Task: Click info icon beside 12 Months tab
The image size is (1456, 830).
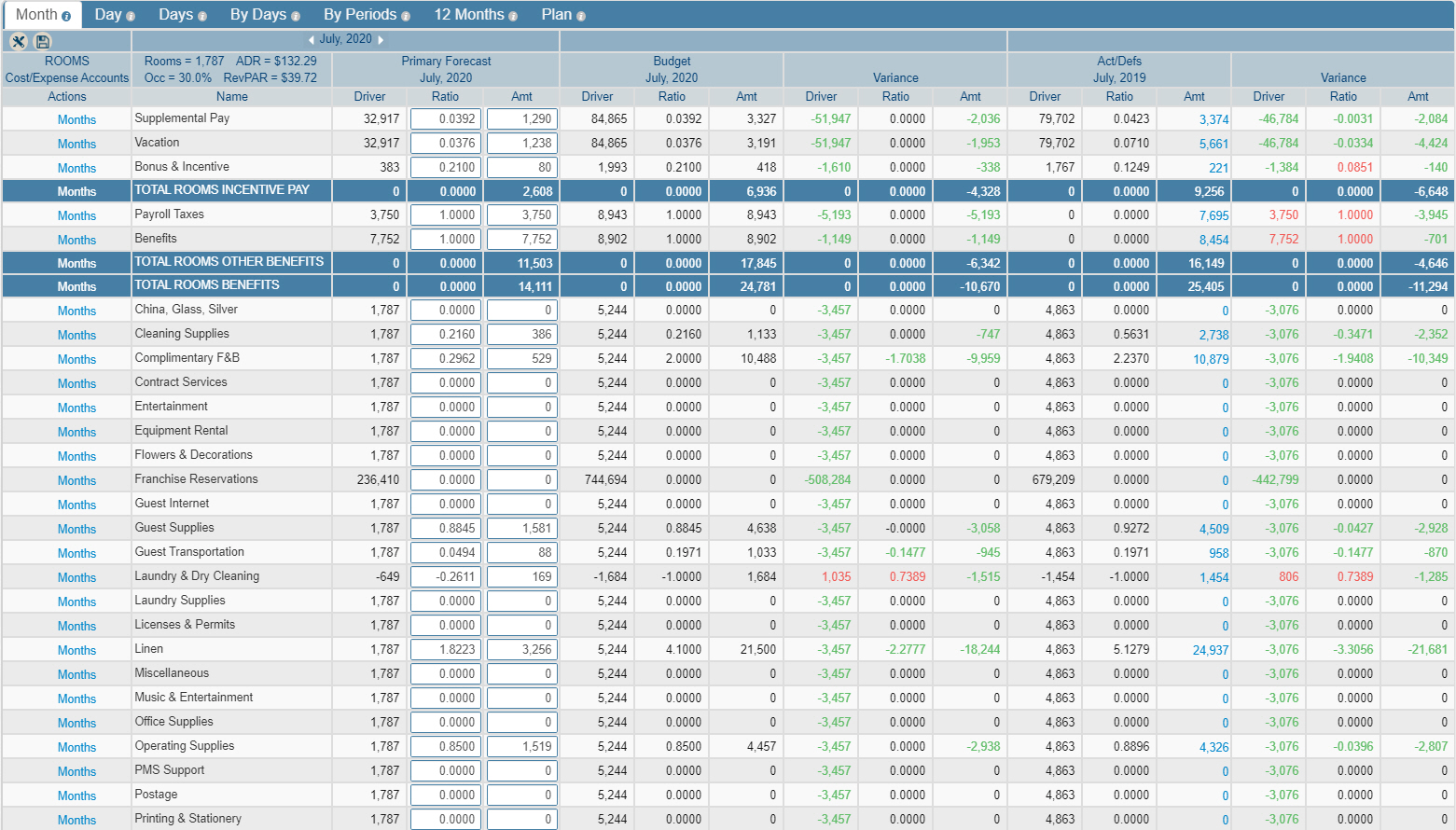Action: (x=513, y=16)
